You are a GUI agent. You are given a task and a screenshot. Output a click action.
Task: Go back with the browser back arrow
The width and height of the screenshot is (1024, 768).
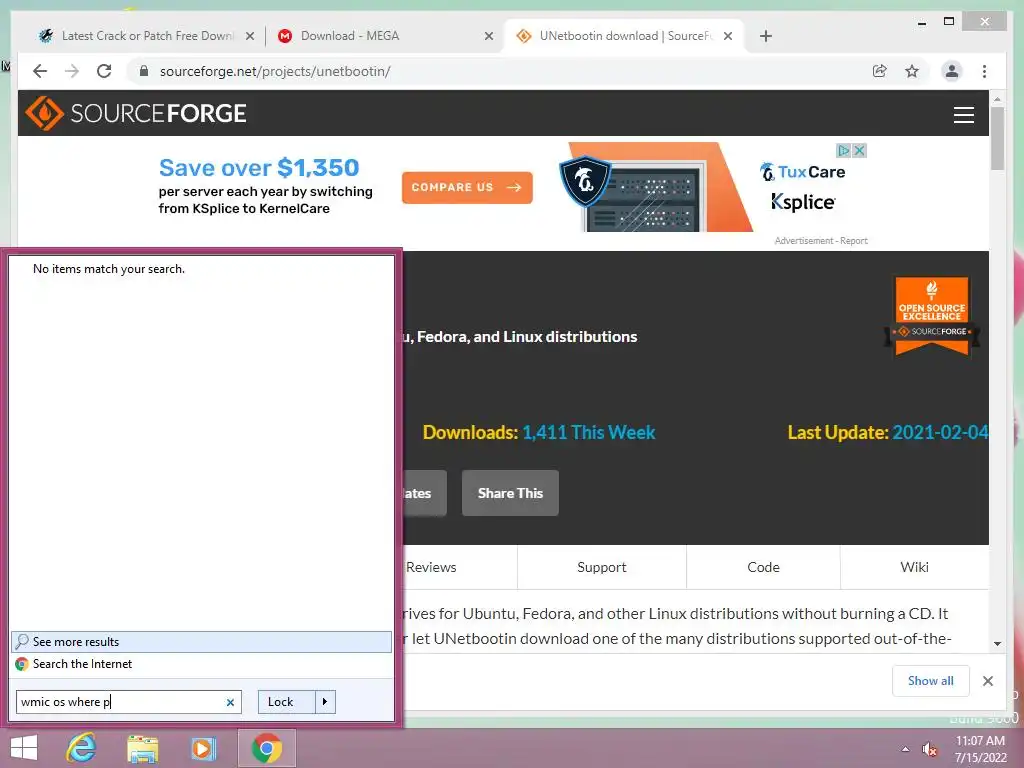(x=40, y=71)
